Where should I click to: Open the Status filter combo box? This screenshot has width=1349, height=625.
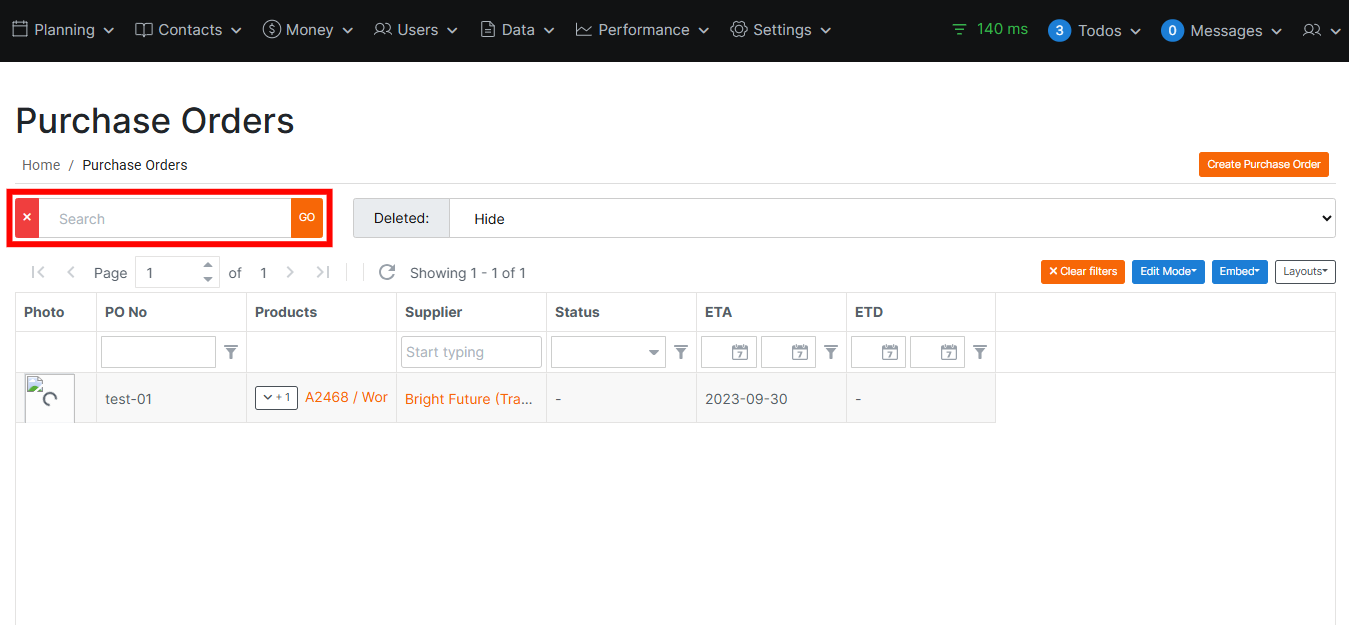point(607,351)
